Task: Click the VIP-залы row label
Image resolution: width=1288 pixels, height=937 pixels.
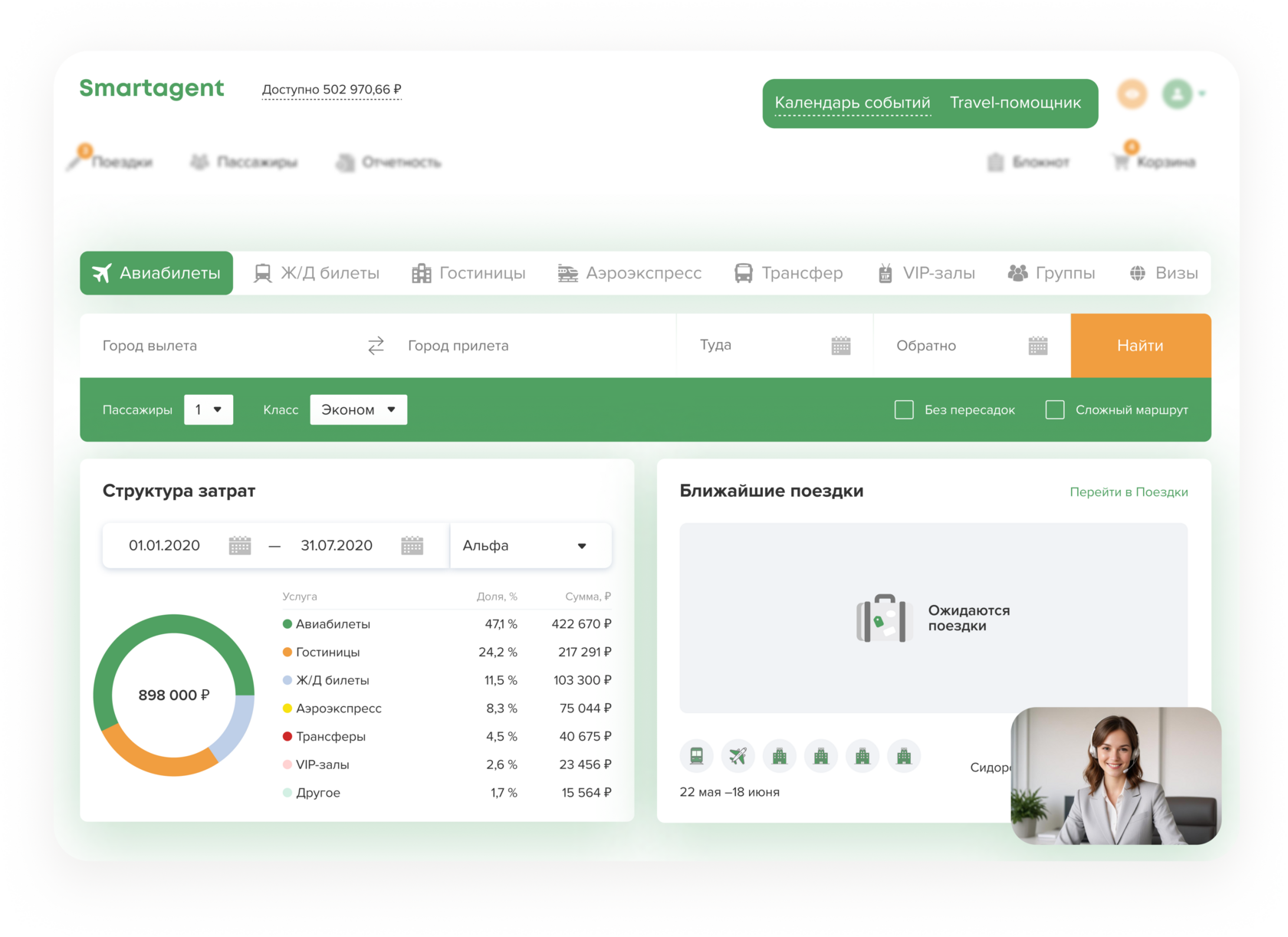Action: tap(323, 764)
